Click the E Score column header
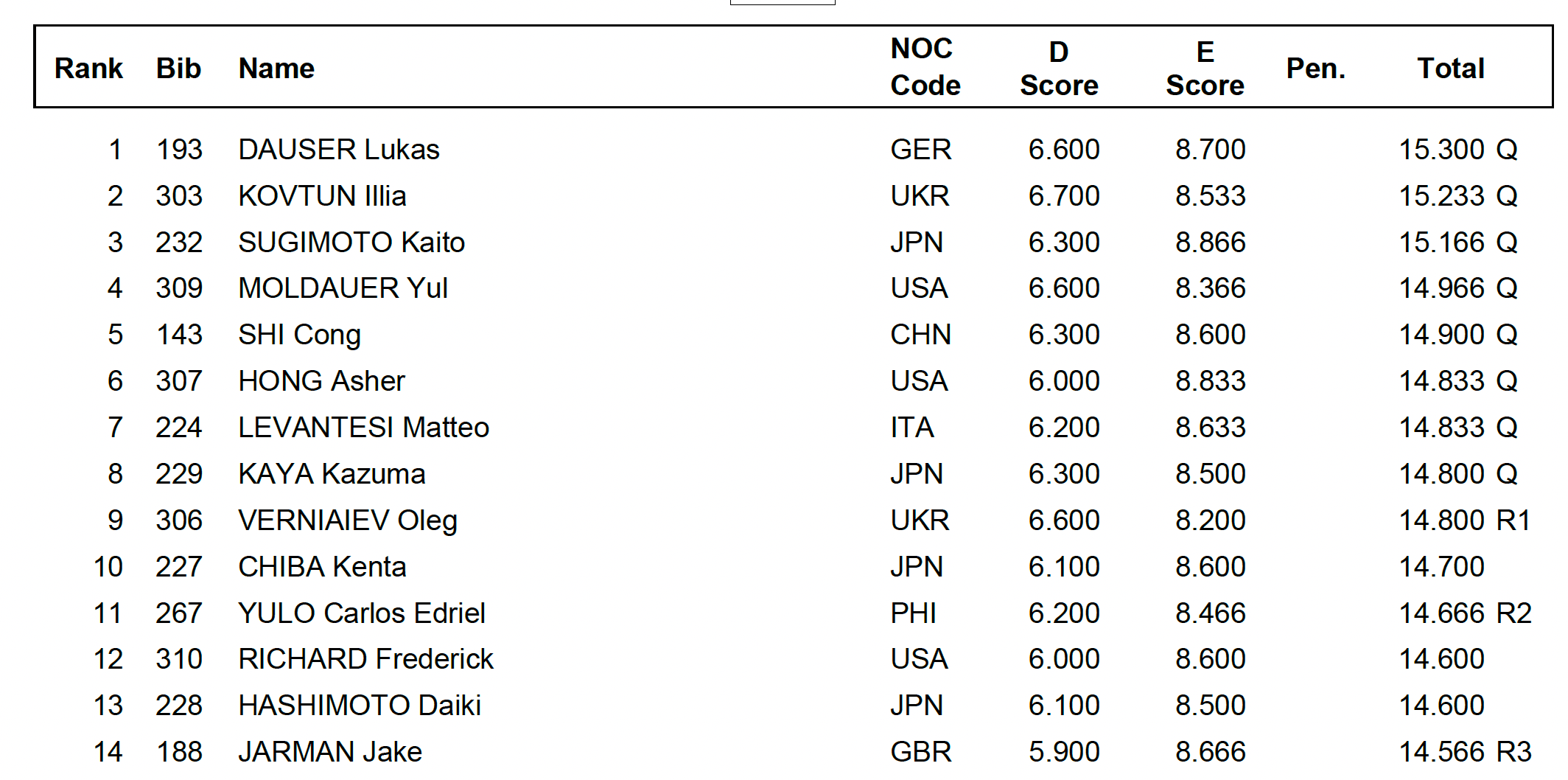 coord(1205,69)
